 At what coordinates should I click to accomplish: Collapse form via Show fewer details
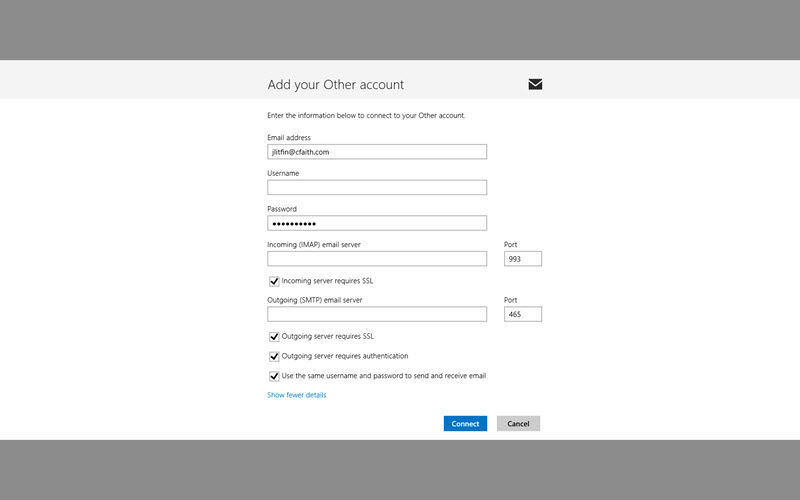(x=296, y=395)
